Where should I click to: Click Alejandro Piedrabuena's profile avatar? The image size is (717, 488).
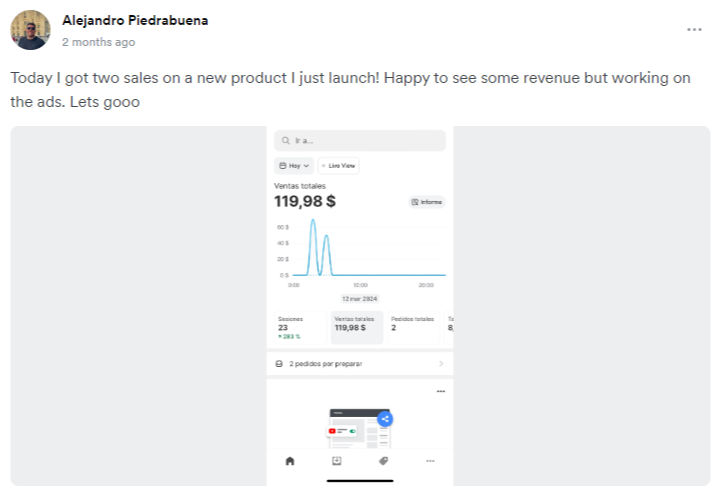point(30,30)
